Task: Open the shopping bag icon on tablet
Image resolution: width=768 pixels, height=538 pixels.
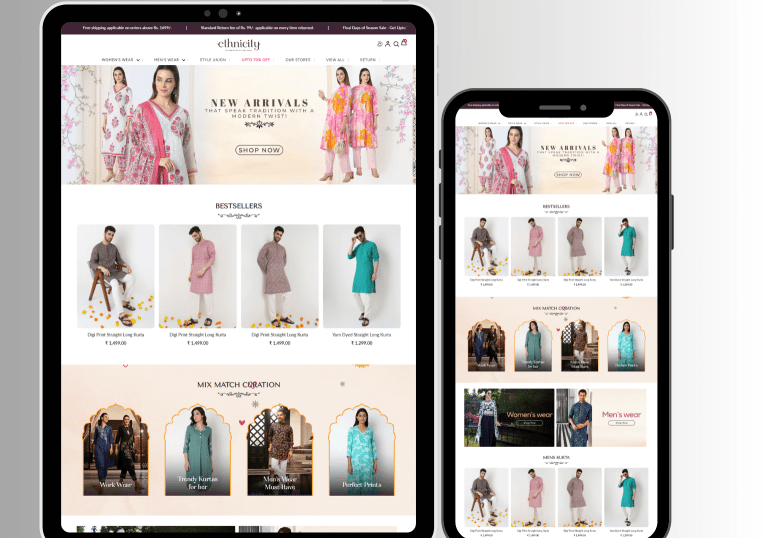Action: pyautogui.click(x=404, y=43)
